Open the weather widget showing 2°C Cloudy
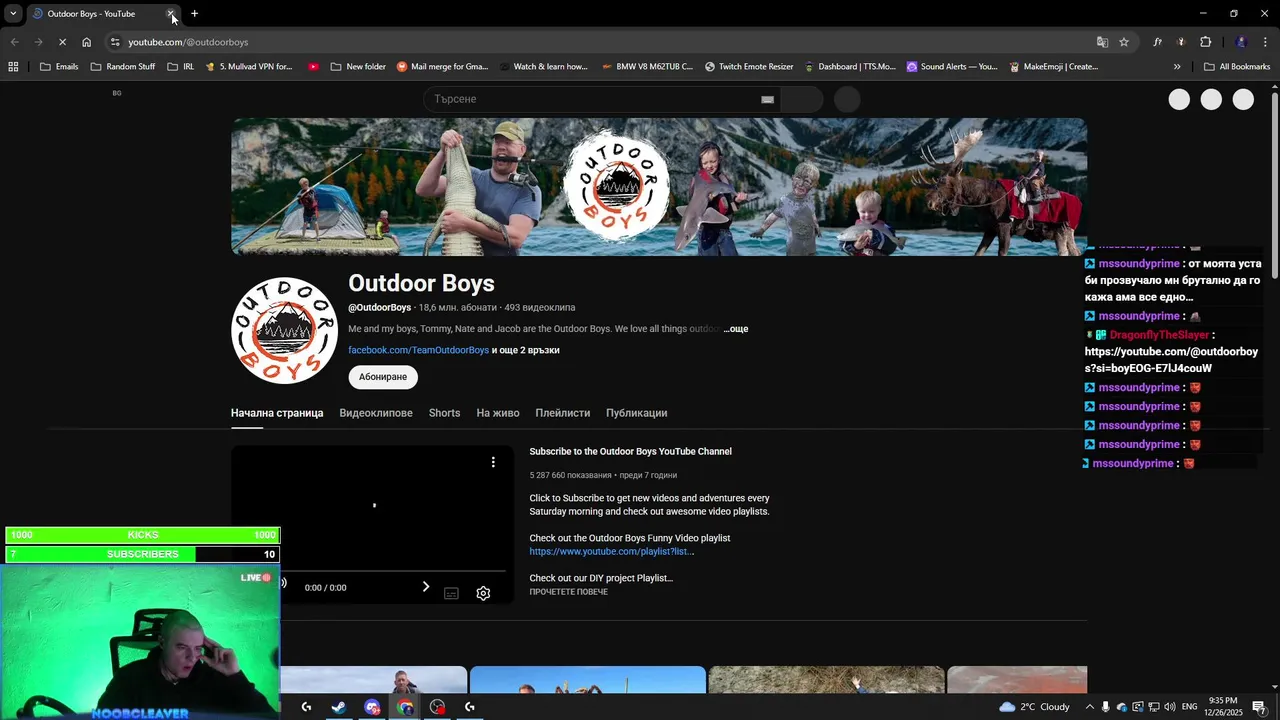The width and height of the screenshot is (1280, 720). [x=1034, y=707]
